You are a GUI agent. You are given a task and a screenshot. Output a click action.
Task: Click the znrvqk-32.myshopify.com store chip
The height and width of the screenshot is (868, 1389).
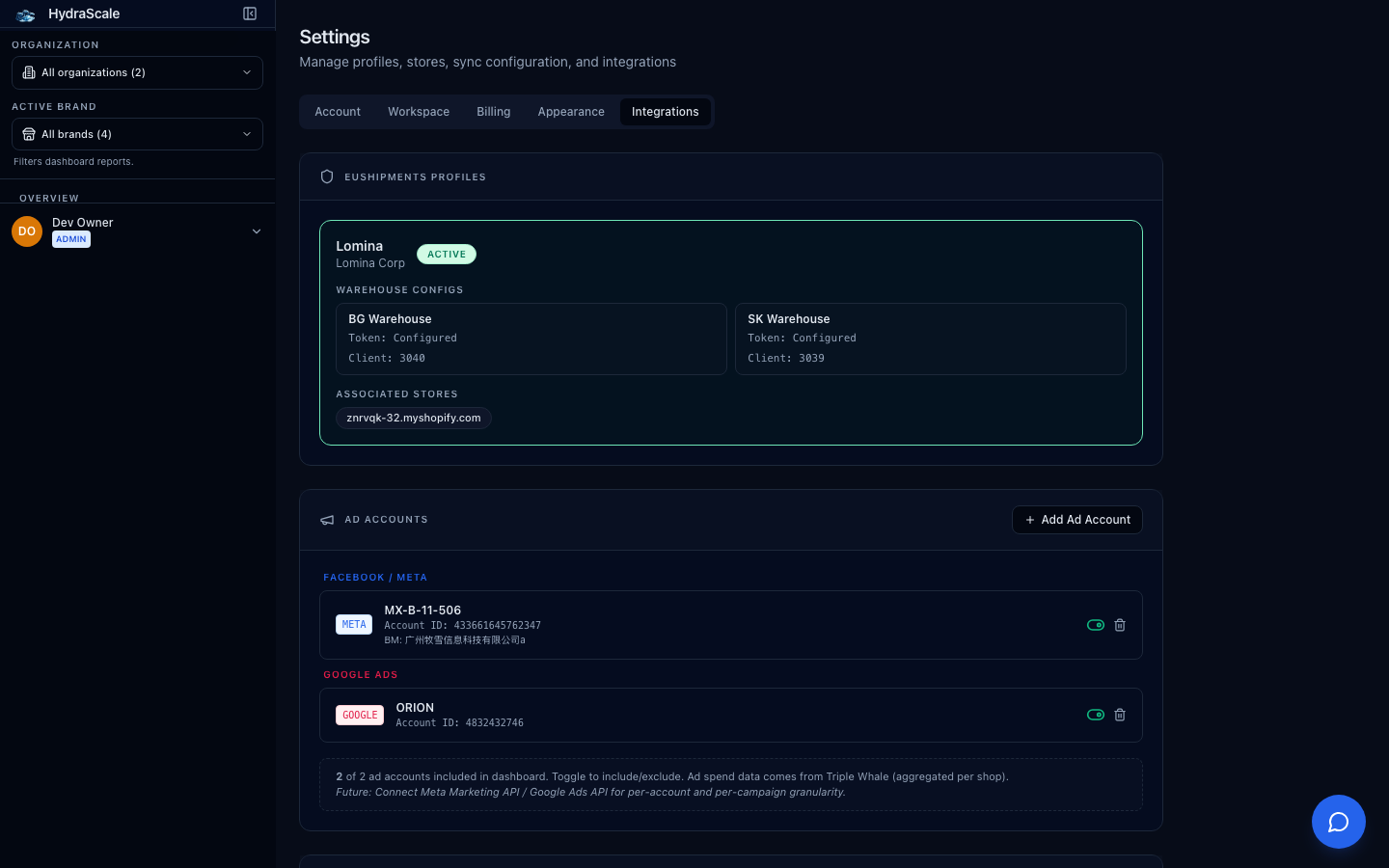click(414, 418)
